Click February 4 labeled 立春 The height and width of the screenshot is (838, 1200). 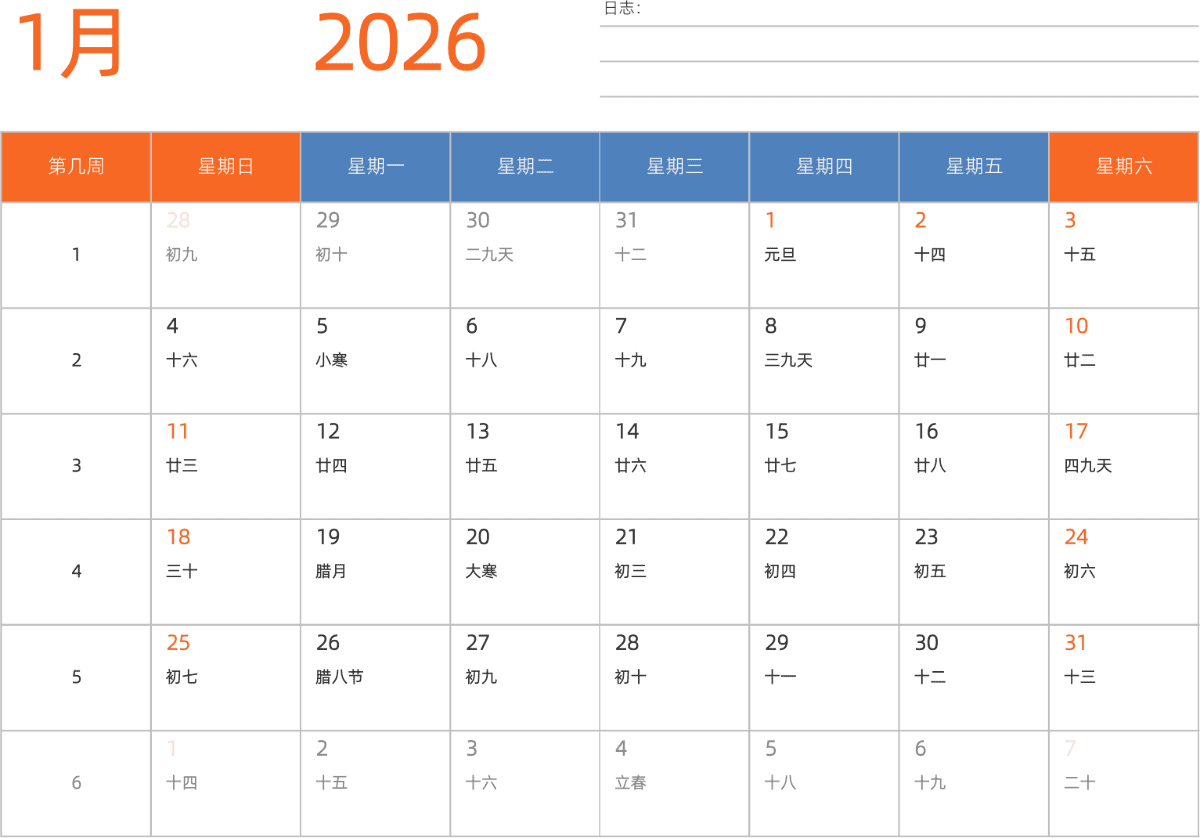point(675,784)
